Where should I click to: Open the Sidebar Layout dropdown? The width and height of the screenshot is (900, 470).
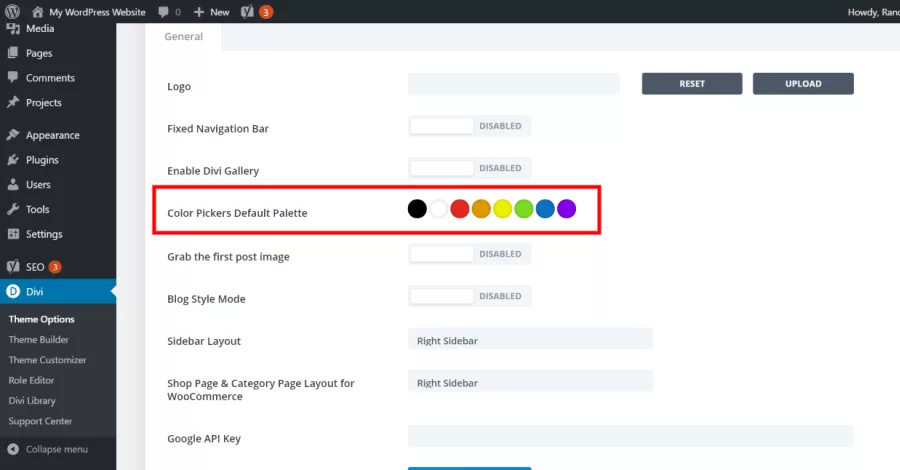(530, 339)
